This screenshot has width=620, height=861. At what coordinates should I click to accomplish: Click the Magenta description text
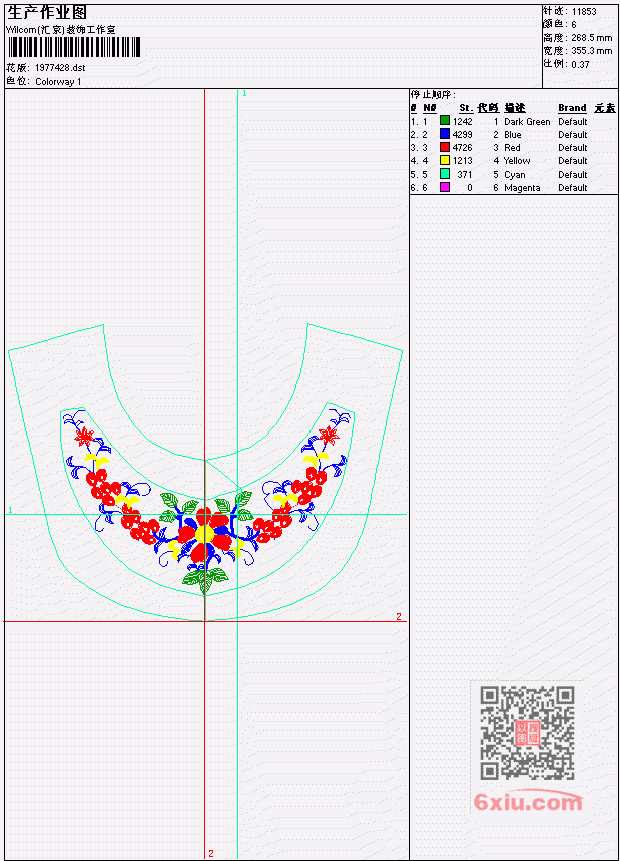pos(522,188)
